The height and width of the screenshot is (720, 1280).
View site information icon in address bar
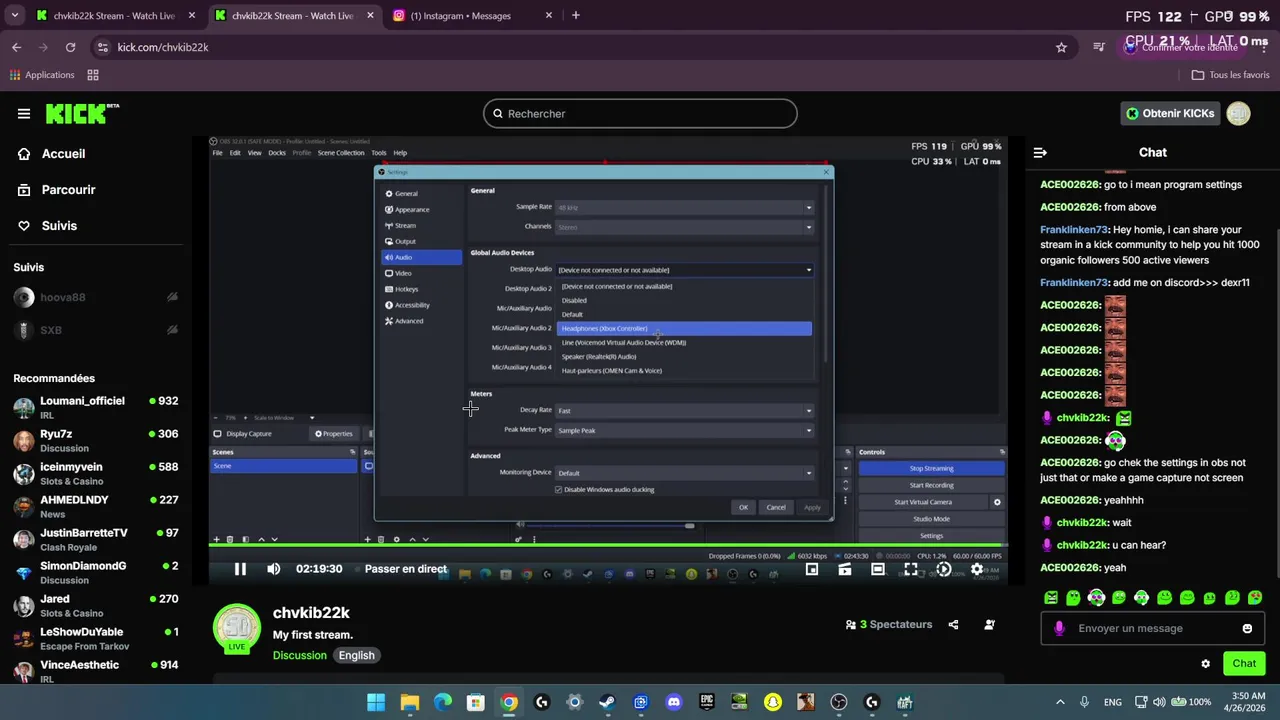tap(102, 47)
